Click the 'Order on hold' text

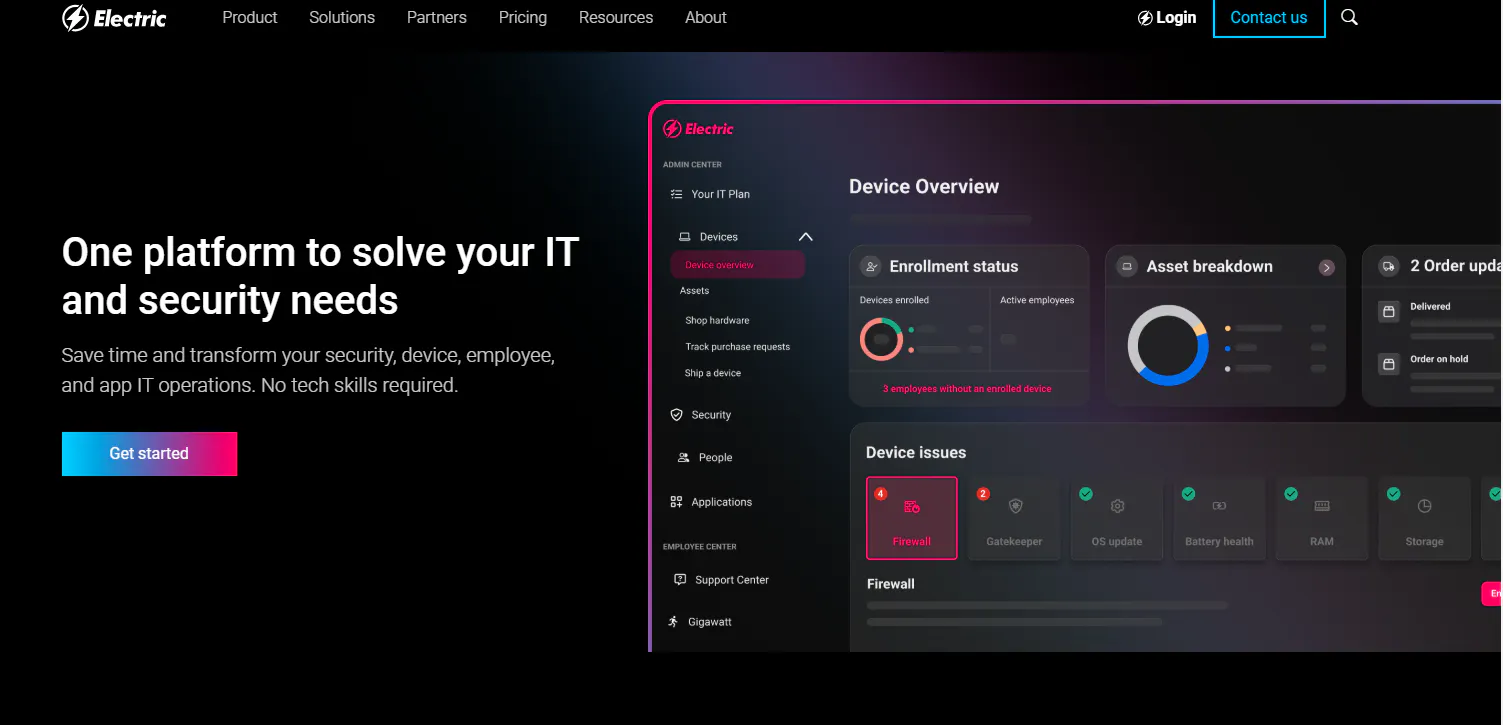1439,359
